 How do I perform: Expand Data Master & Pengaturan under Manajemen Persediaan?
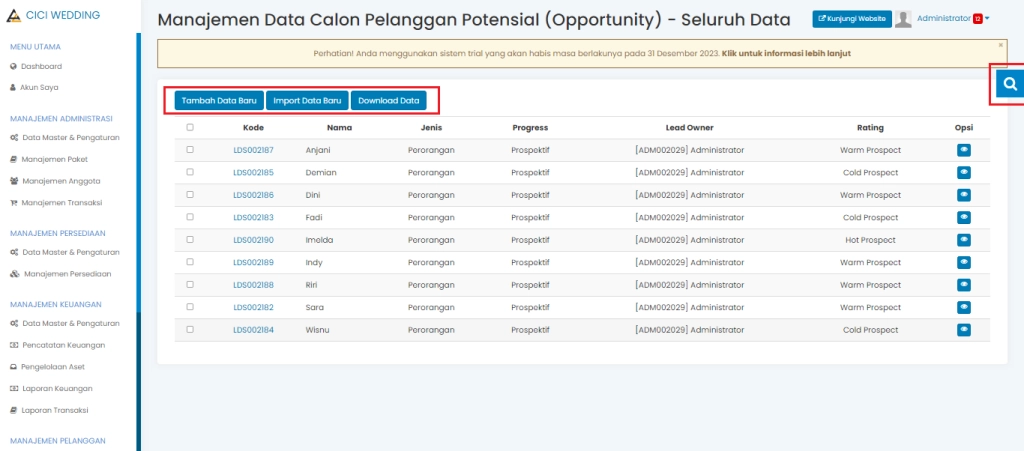point(65,252)
